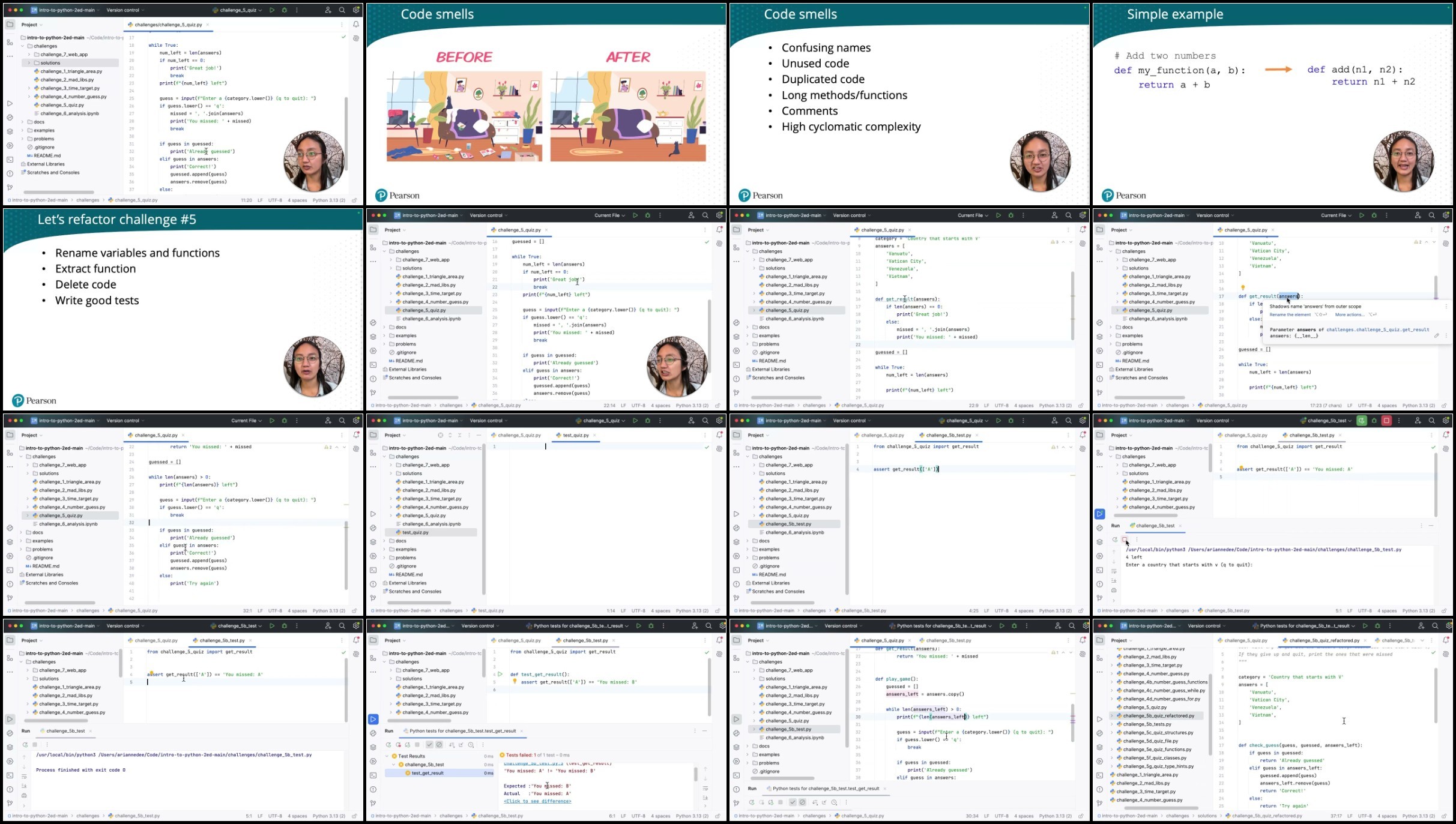Click Collapse All icon in Project panel header

pyautogui.click(x=459, y=435)
